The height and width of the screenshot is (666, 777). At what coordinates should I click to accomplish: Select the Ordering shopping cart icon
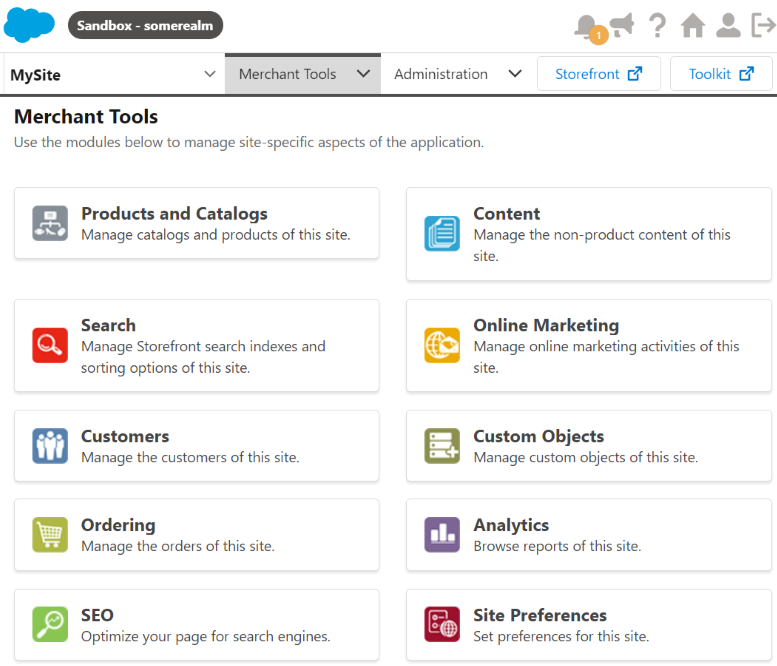(50, 534)
